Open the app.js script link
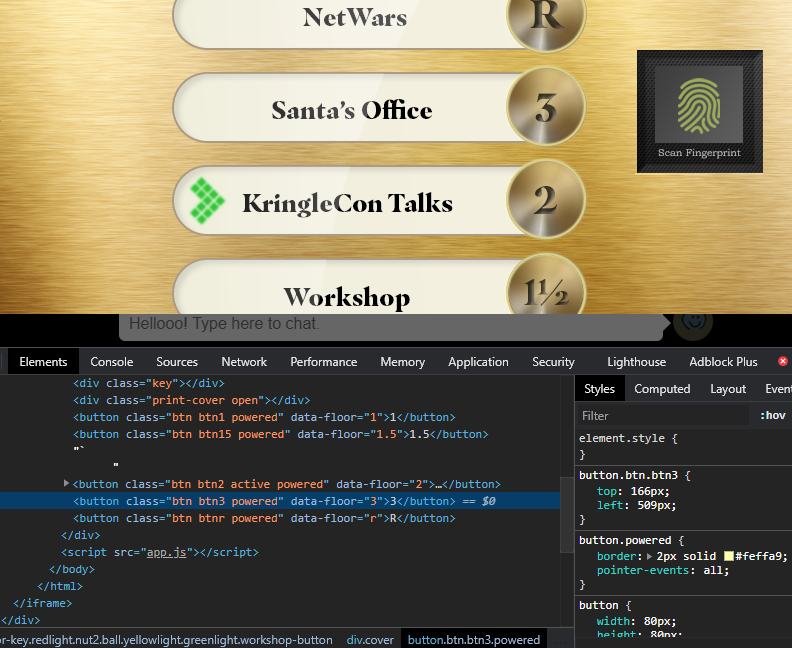The width and height of the screenshot is (792, 648). point(166,552)
